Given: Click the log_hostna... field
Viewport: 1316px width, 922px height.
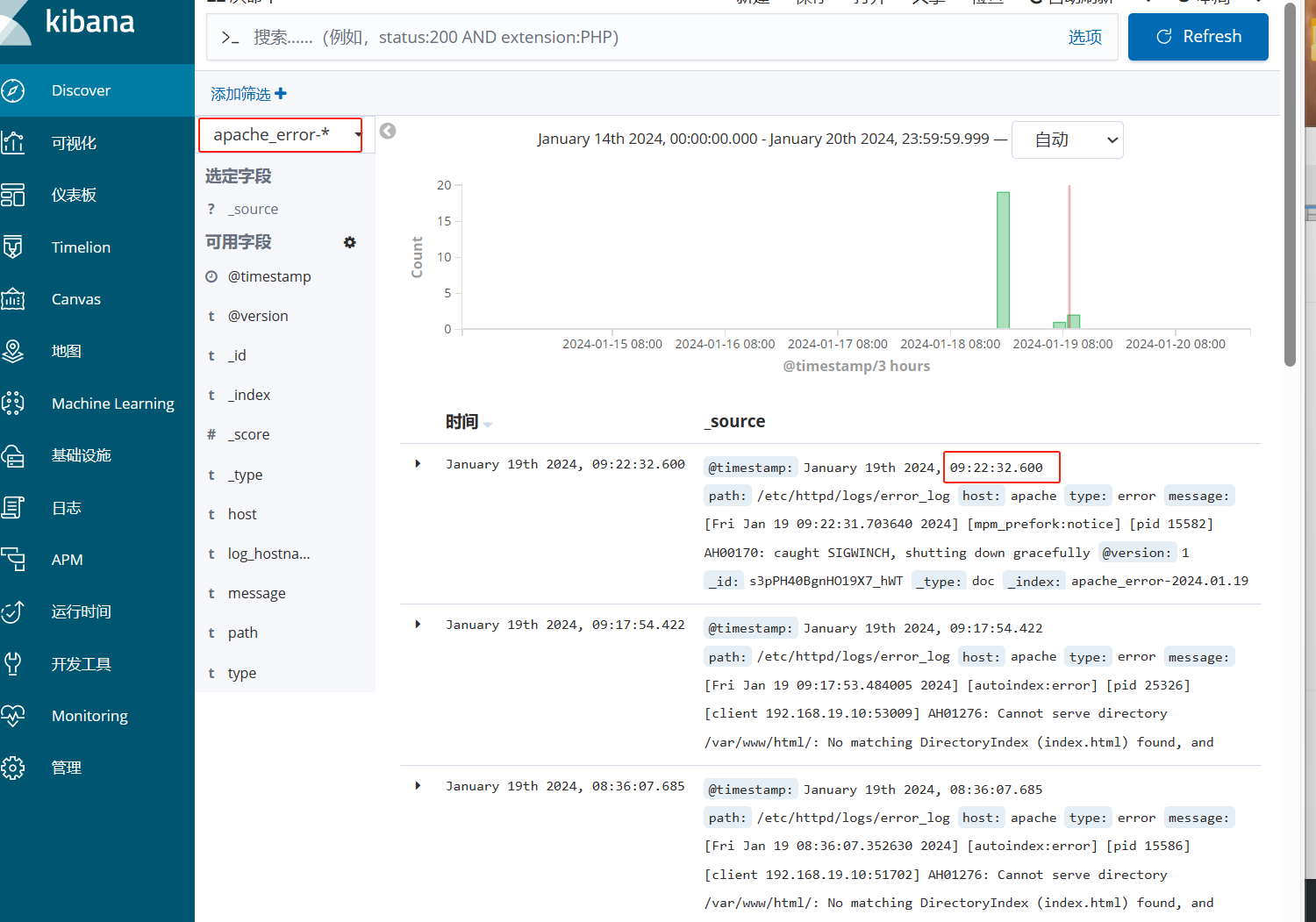Looking at the screenshot, I should coord(268,554).
